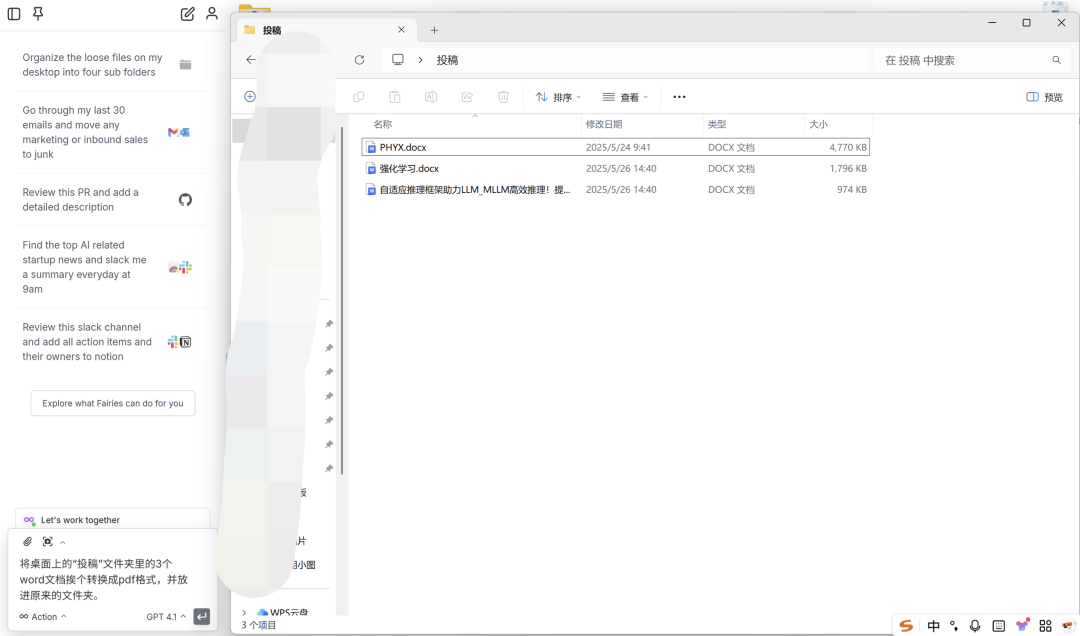The width and height of the screenshot is (1080, 636).
Task: Close the 投稿 Explorer tab
Action: (402, 30)
